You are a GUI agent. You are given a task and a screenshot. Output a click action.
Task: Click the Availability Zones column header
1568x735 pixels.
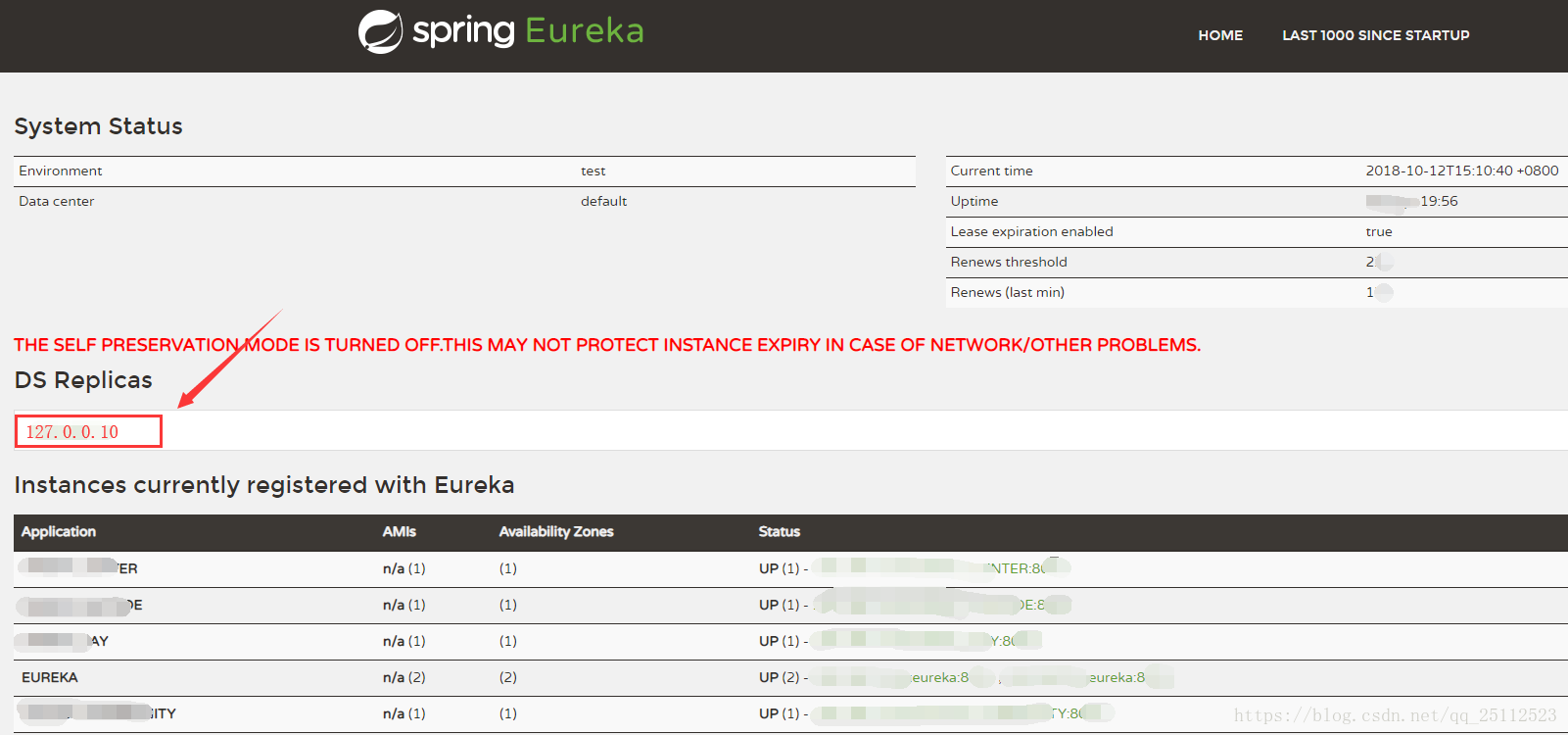[x=556, y=531]
